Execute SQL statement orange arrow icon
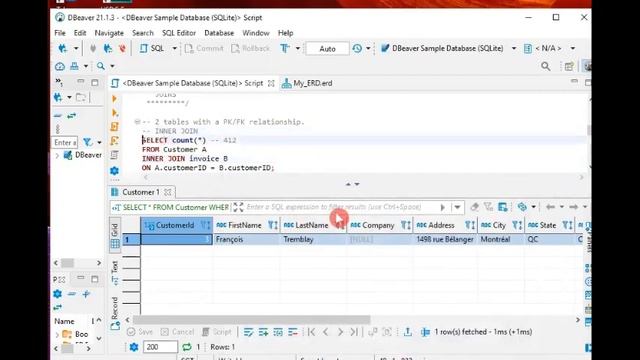Image resolution: width=640 pixels, height=360 pixels. pyautogui.click(x=115, y=99)
